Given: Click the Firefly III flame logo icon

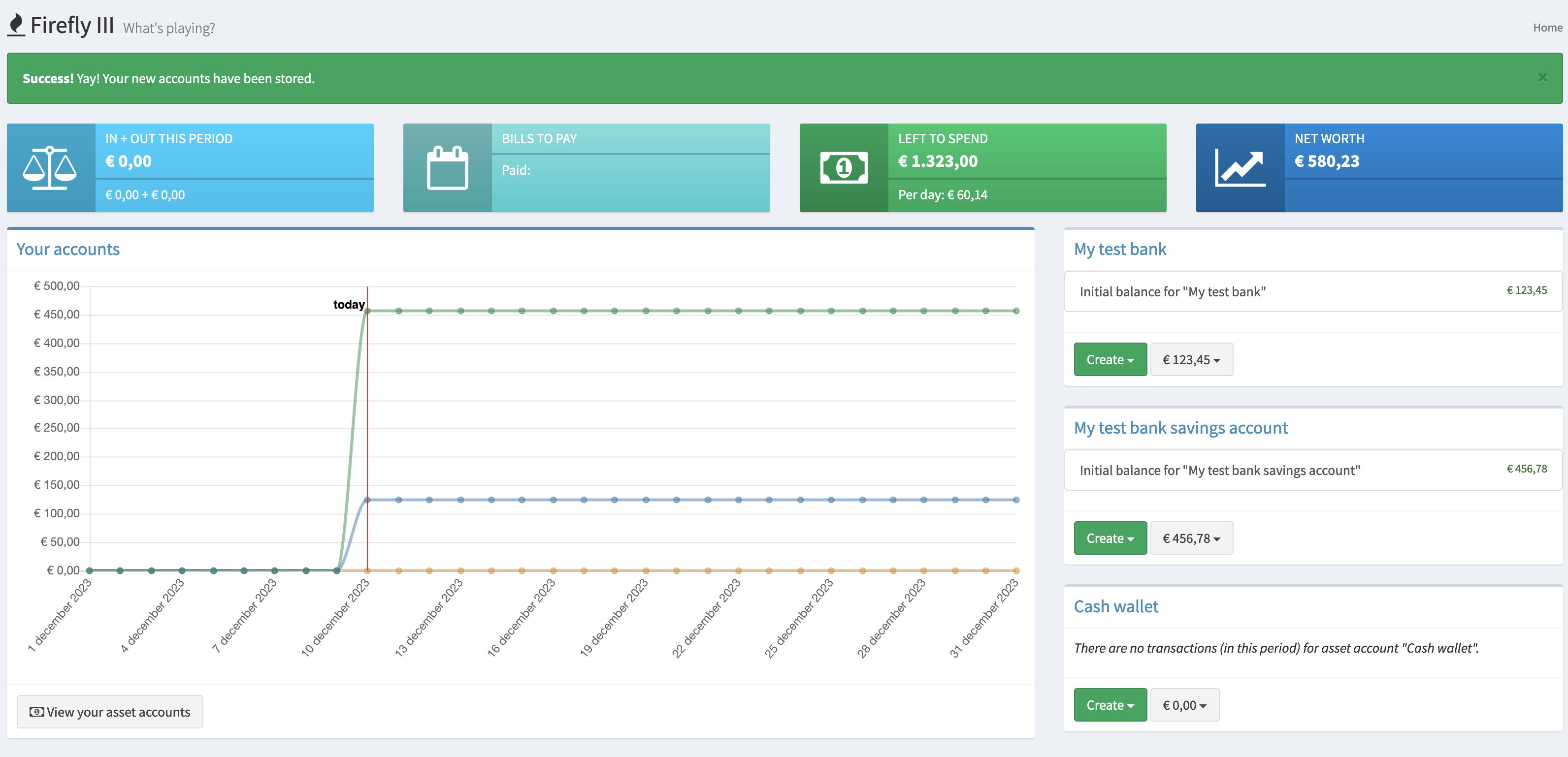Looking at the screenshot, I should pos(16,24).
